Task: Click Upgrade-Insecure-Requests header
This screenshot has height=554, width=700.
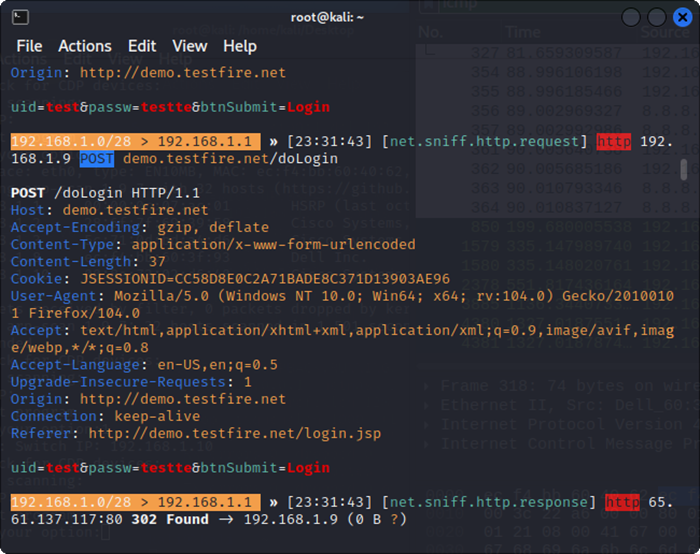Action: [x=131, y=382]
